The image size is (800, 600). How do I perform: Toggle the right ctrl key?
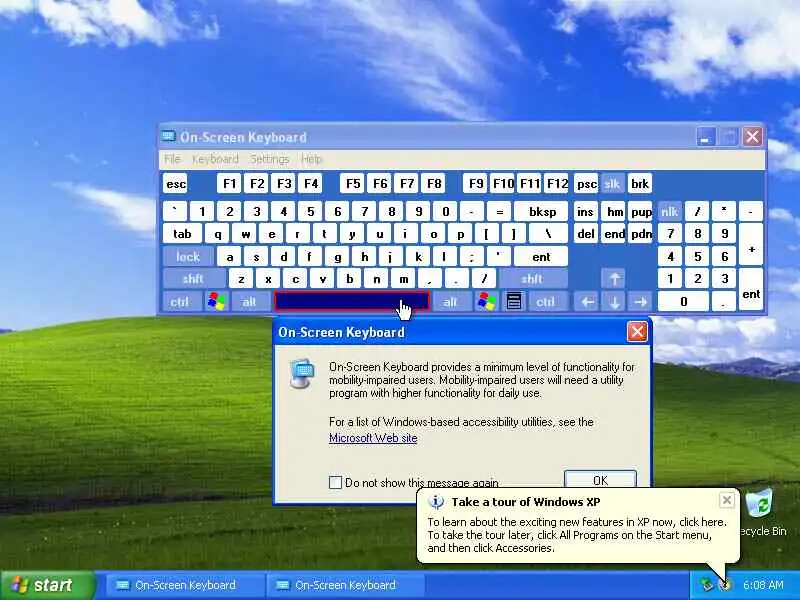pyautogui.click(x=547, y=302)
